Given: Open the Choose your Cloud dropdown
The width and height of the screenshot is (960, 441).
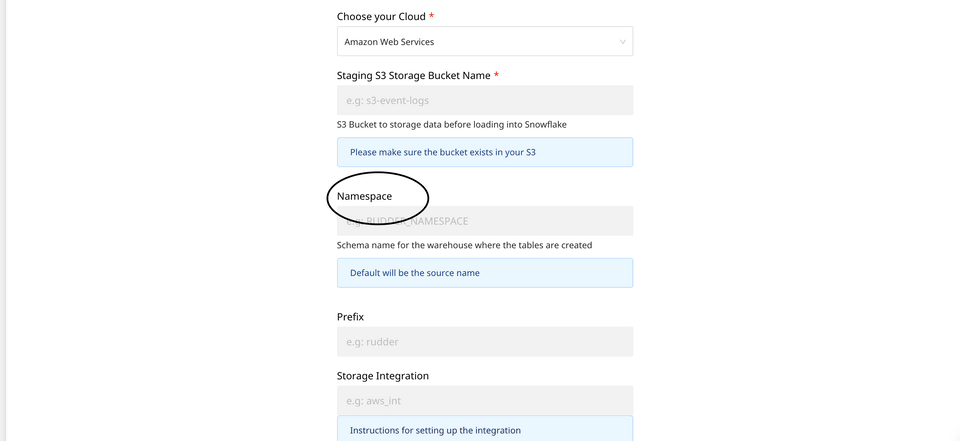Looking at the screenshot, I should (x=484, y=41).
